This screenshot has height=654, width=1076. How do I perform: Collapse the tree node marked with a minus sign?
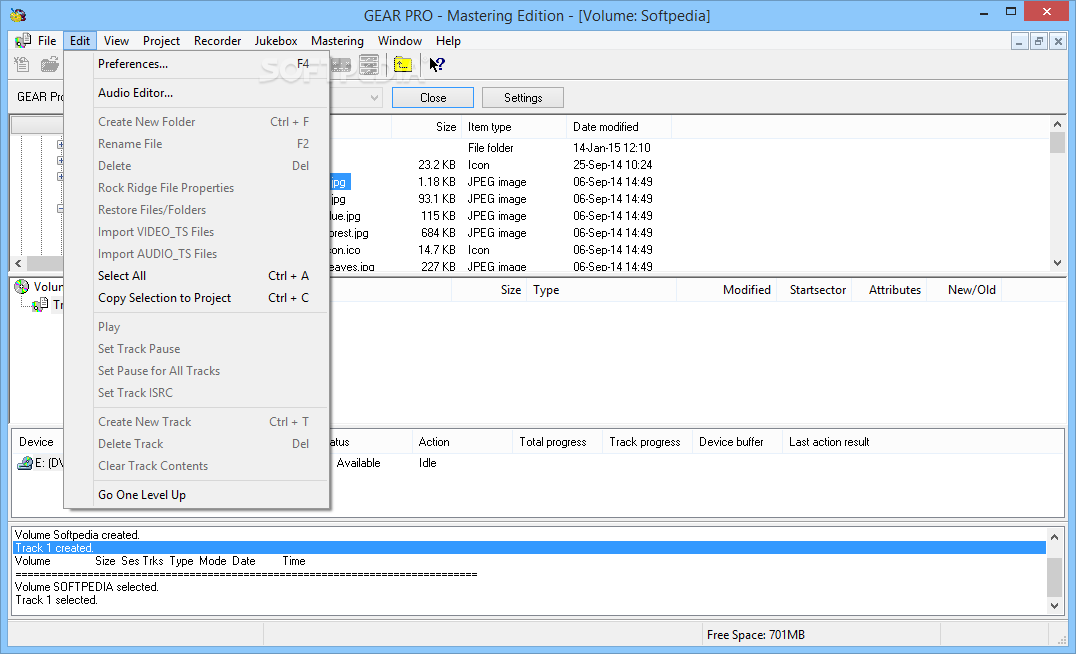coord(60,209)
